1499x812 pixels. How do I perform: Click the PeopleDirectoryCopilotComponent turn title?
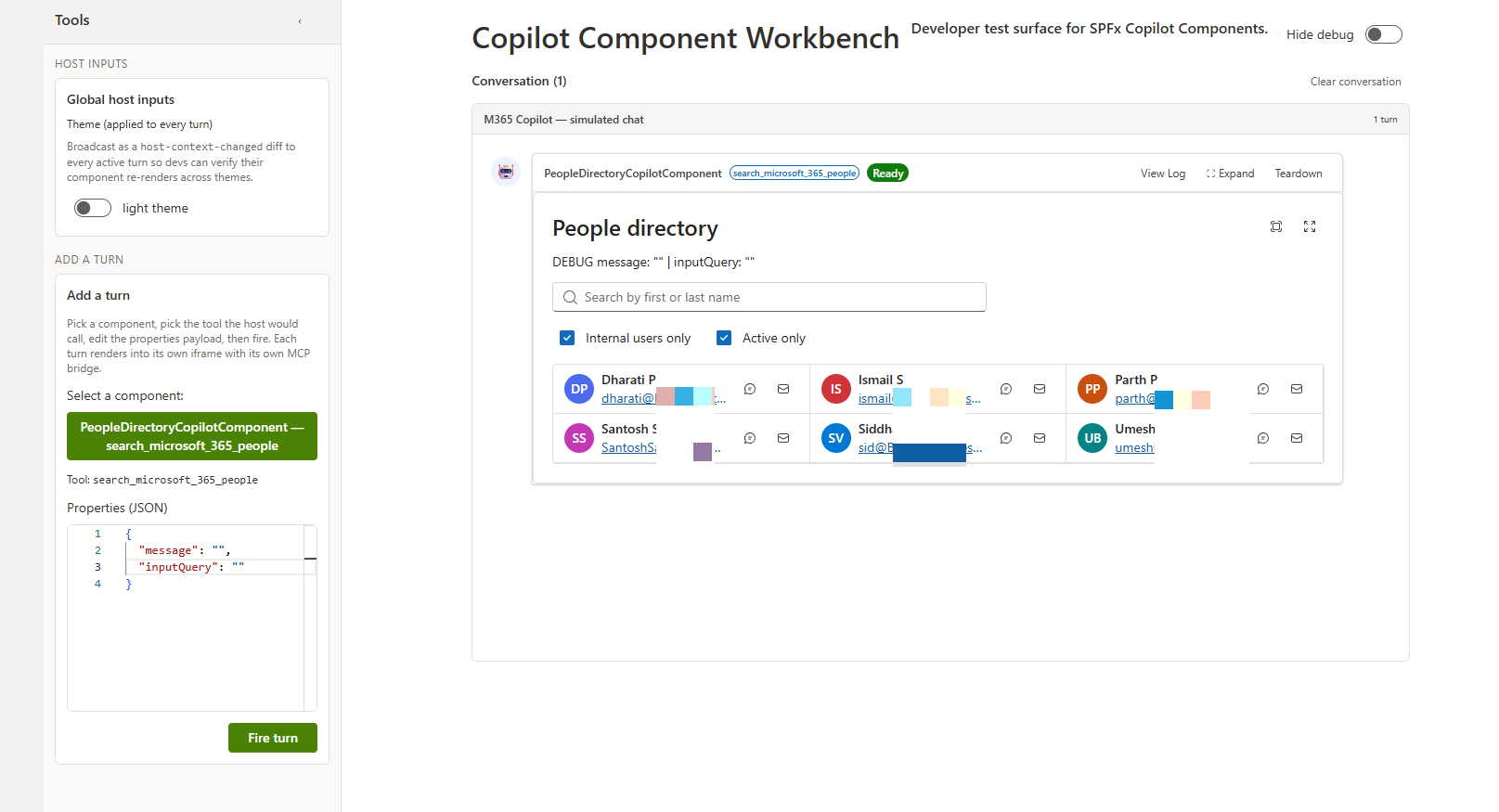(x=632, y=174)
